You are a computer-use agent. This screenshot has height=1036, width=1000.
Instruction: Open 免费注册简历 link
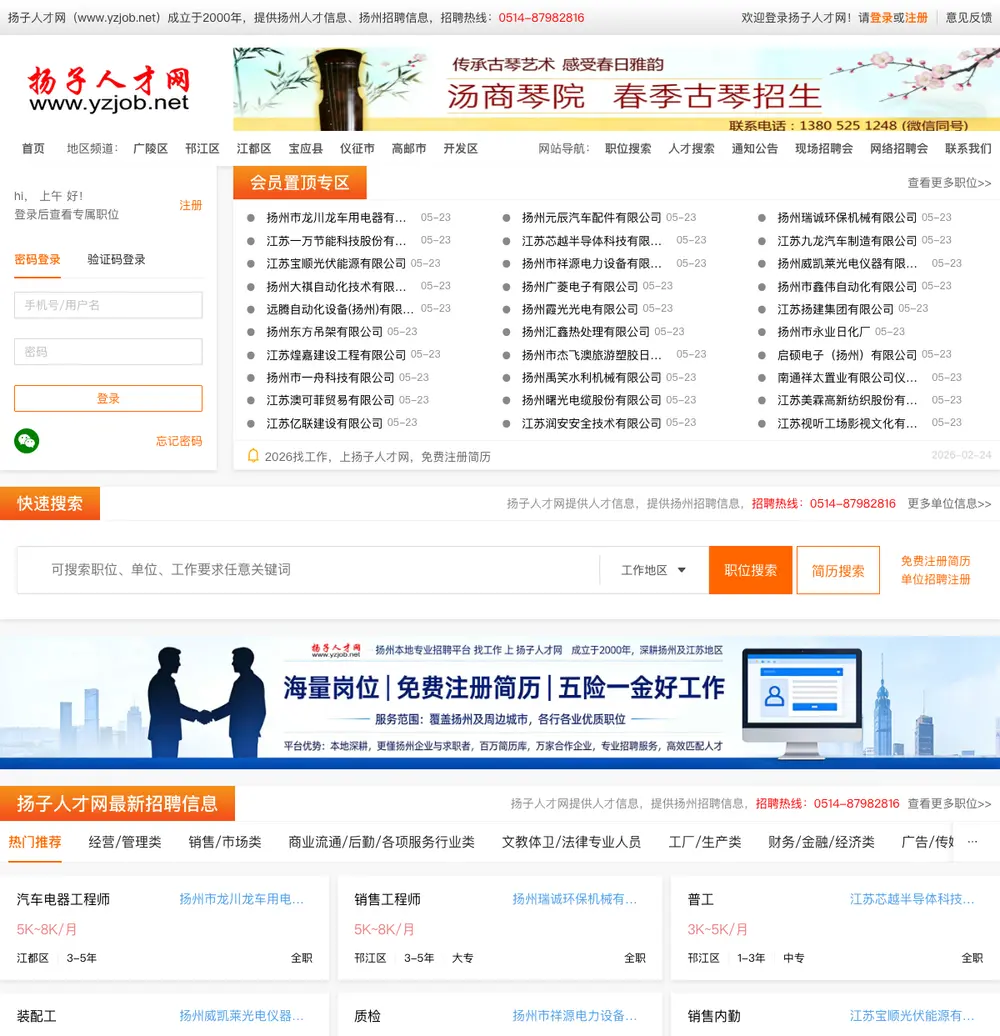point(935,561)
